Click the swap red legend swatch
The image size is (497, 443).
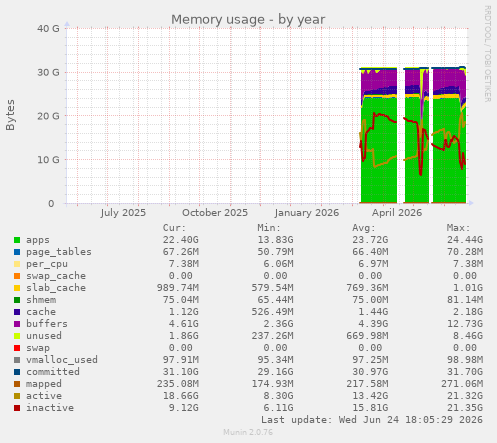pos(17,348)
